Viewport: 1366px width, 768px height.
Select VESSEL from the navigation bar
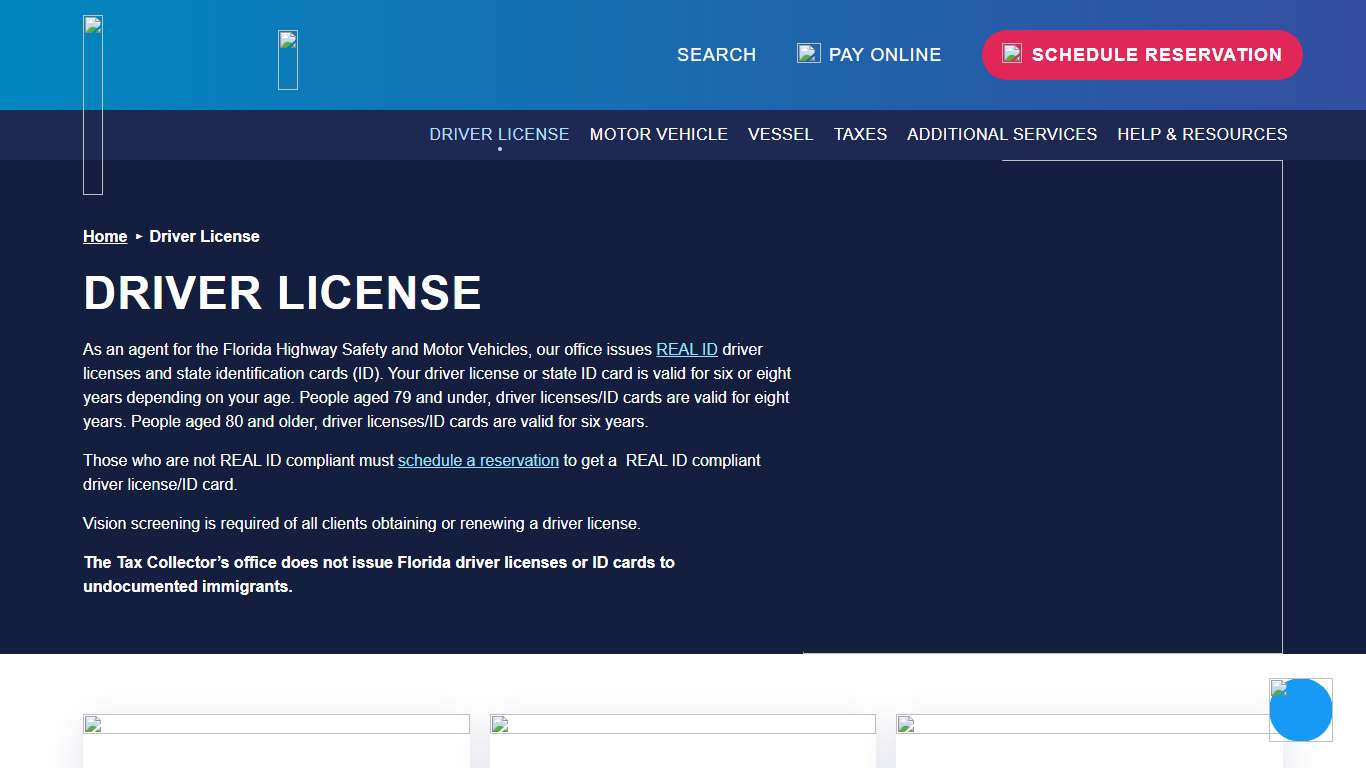pos(781,134)
